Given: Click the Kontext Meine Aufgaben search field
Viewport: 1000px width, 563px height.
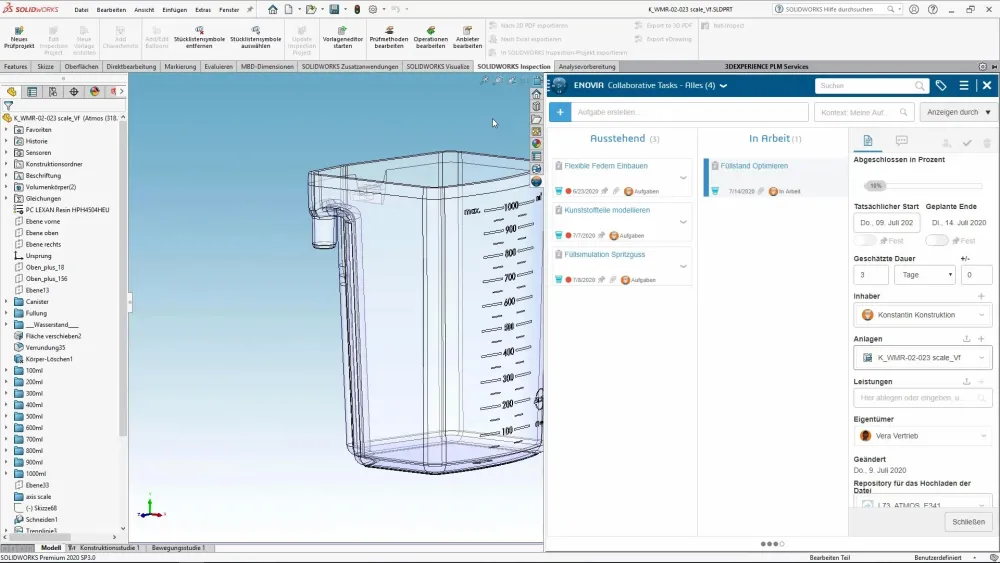Looking at the screenshot, I should 864,112.
